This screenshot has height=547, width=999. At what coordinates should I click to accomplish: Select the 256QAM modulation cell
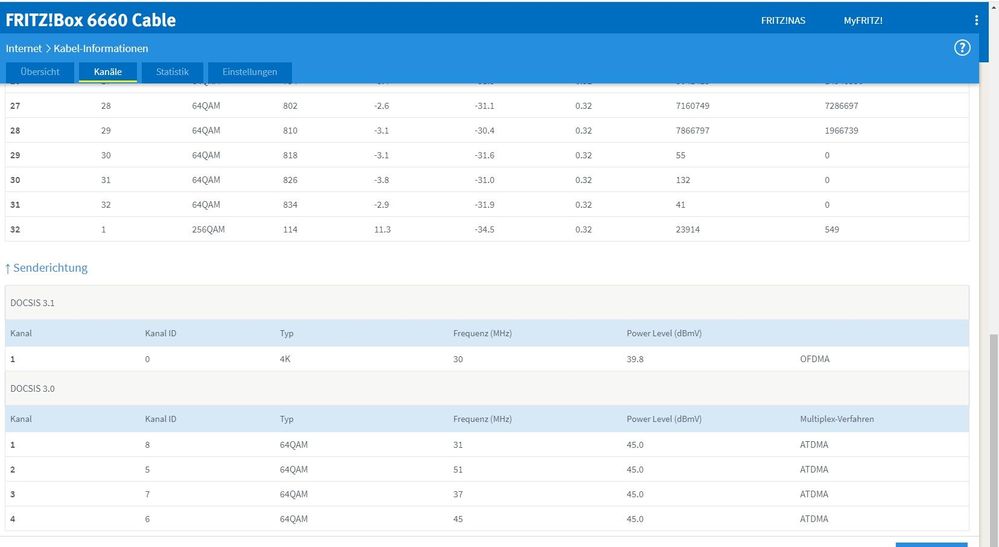[x=208, y=229]
